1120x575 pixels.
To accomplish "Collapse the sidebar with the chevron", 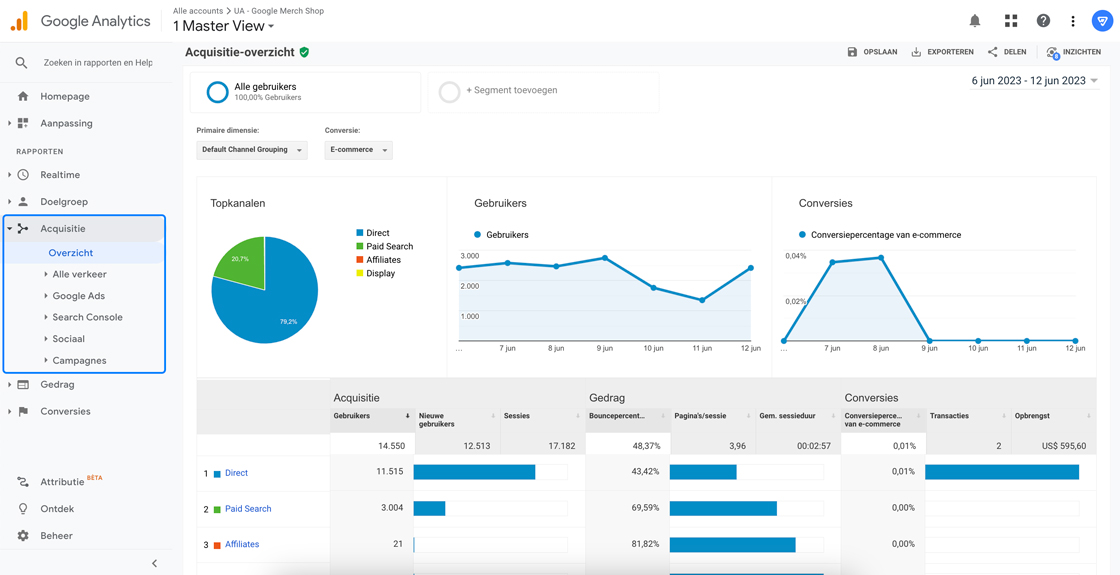I will coord(154,563).
